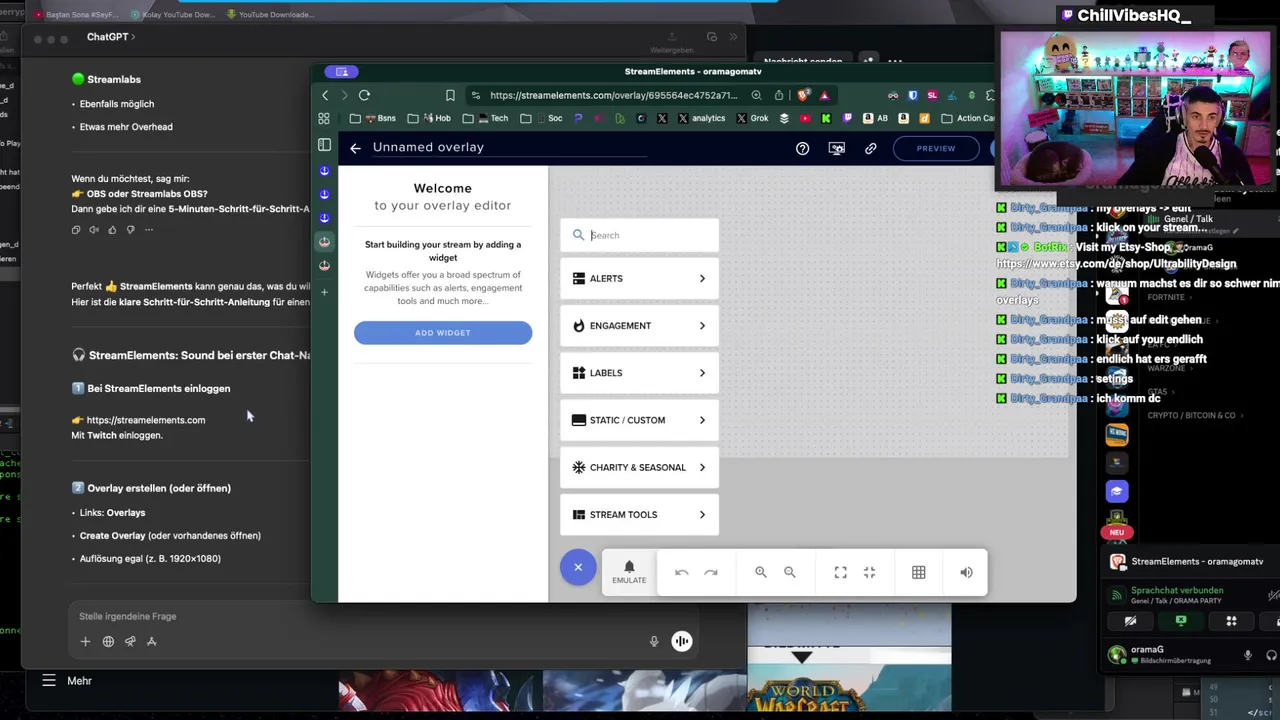The width and height of the screenshot is (1280, 720).
Task: Toggle overlay sound with speaker icon
Action: pos(966,572)
